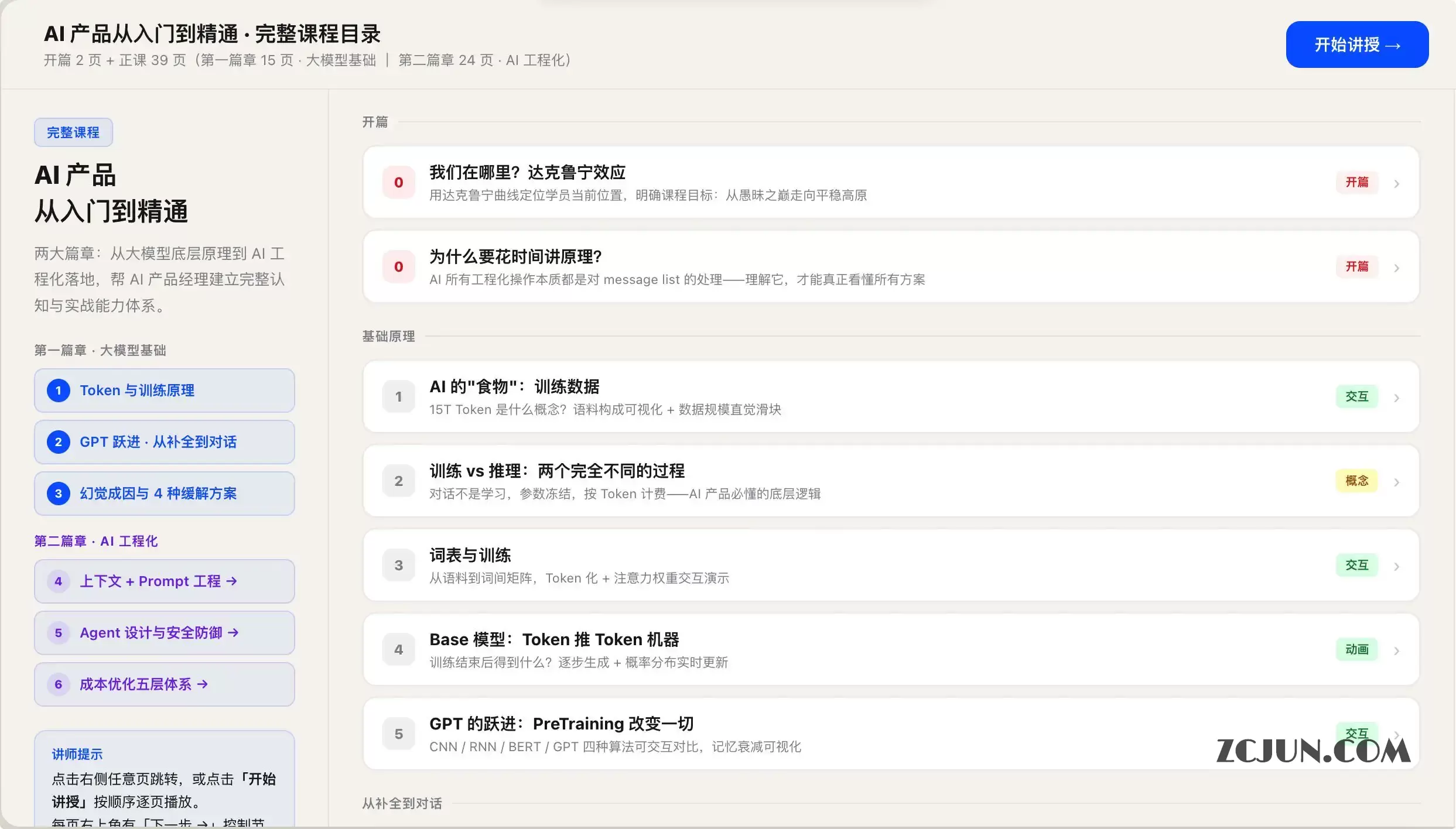Image resolution: width=1456 pixels, height=829 pixels.
Task: Click section label 开篇 above the first card
Action: click(x=375, y=122)
